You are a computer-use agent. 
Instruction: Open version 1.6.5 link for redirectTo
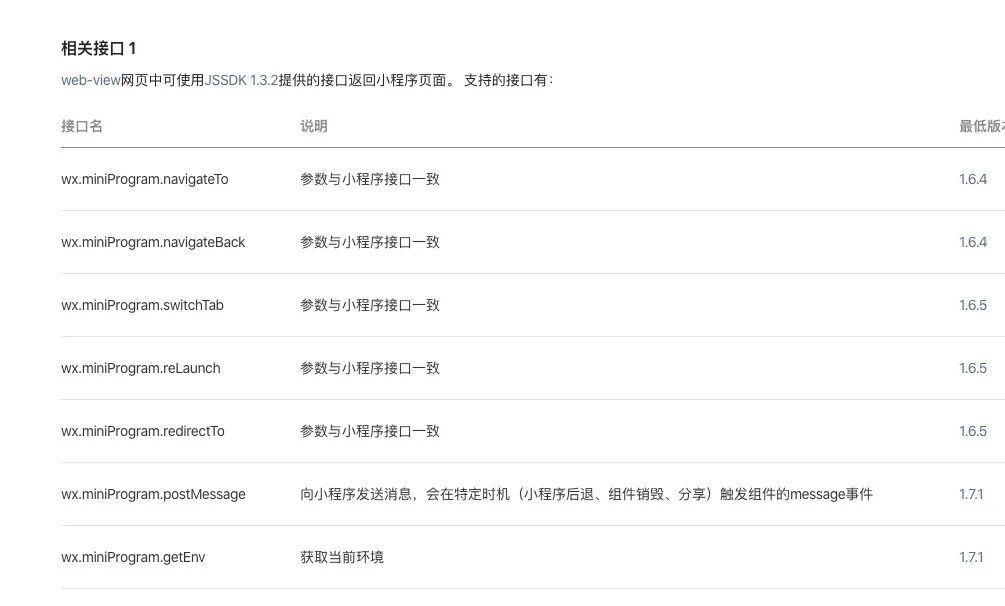point(972,431)
